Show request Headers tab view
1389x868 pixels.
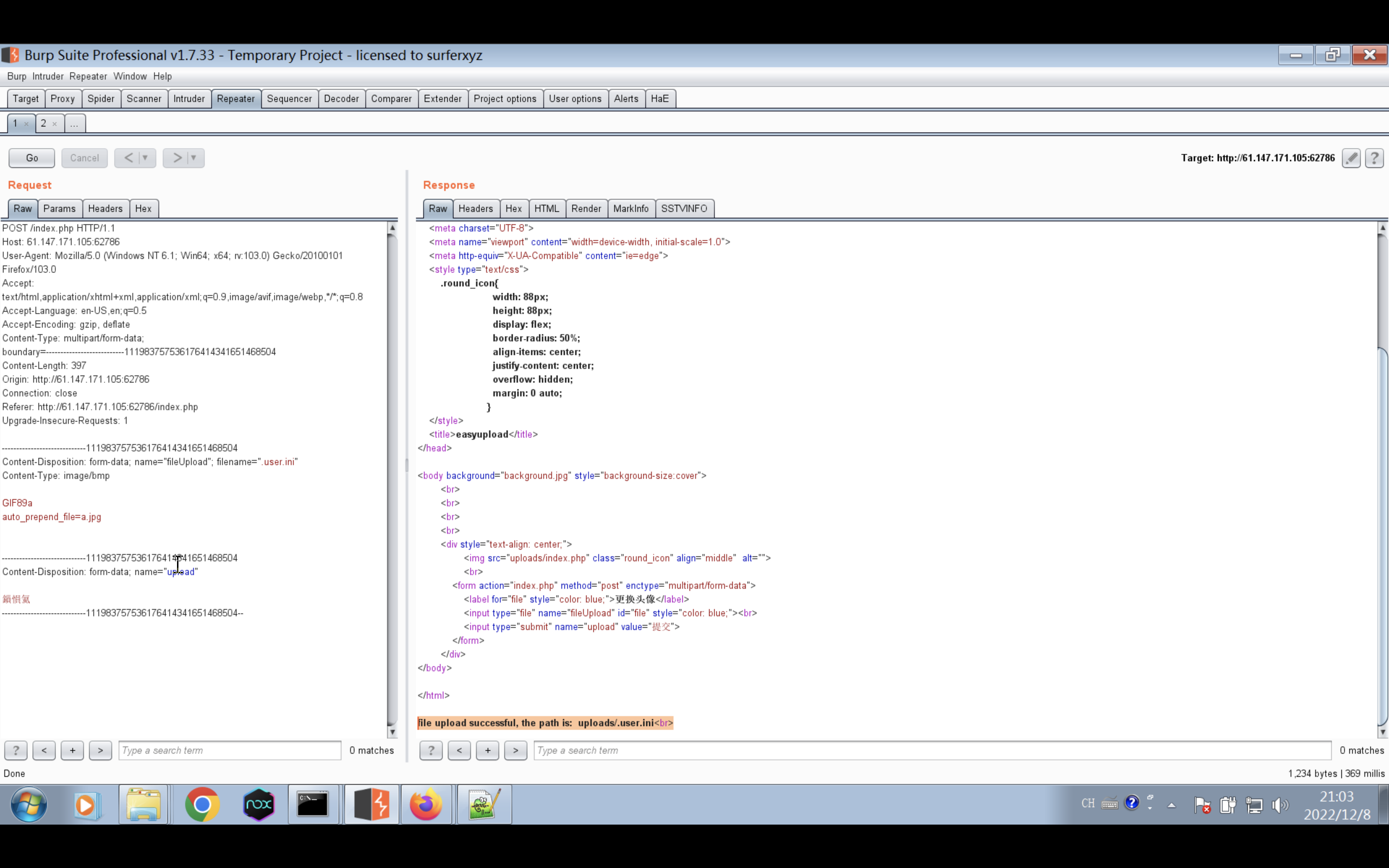(105, 208)
